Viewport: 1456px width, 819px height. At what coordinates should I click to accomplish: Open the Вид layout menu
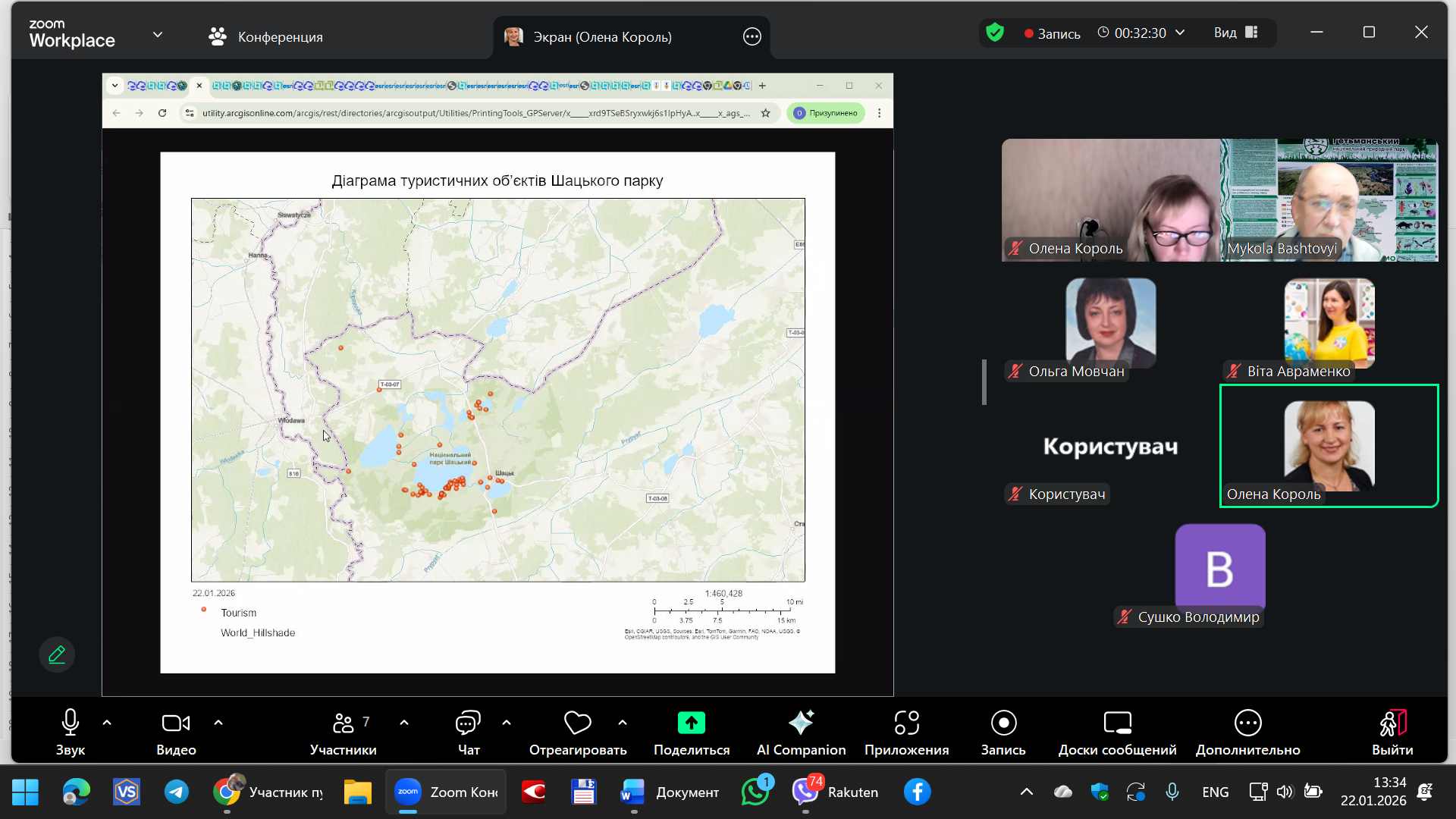point(1235,33)
